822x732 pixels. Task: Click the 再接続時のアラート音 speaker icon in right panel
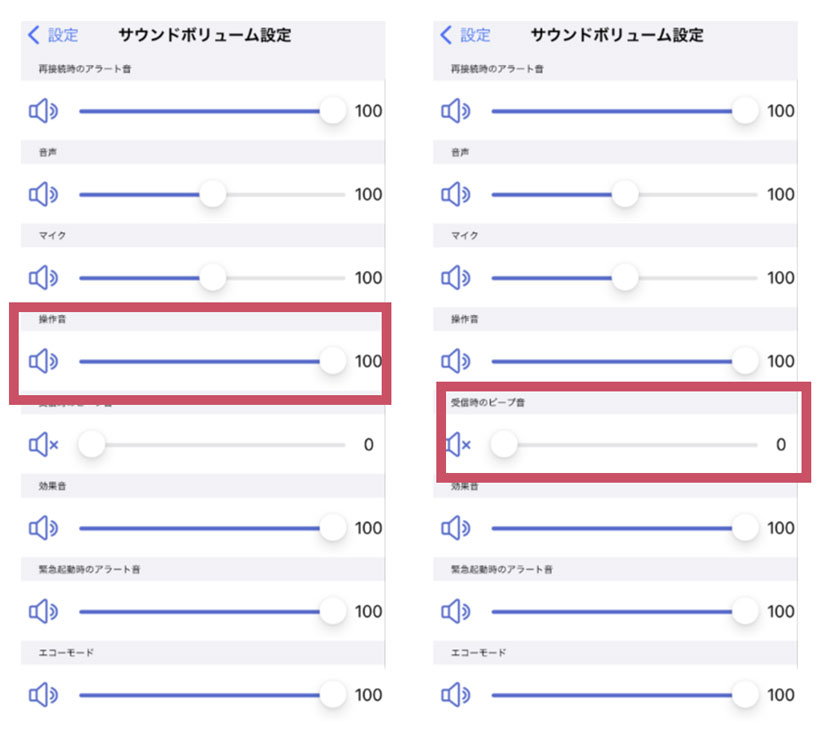point(456,111)
